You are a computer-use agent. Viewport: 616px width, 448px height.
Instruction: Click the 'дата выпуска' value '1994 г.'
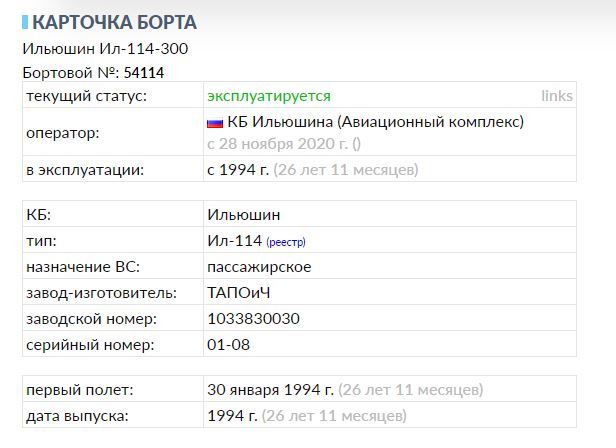[x=231, y=415]
